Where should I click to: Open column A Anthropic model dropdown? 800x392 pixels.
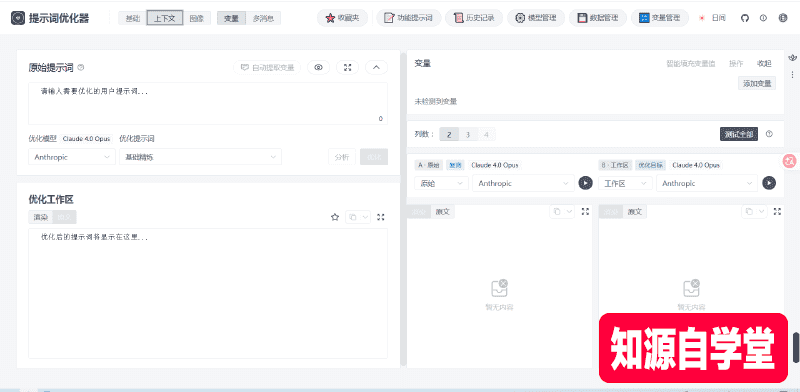pyautogui.click(x=523, y=183)
